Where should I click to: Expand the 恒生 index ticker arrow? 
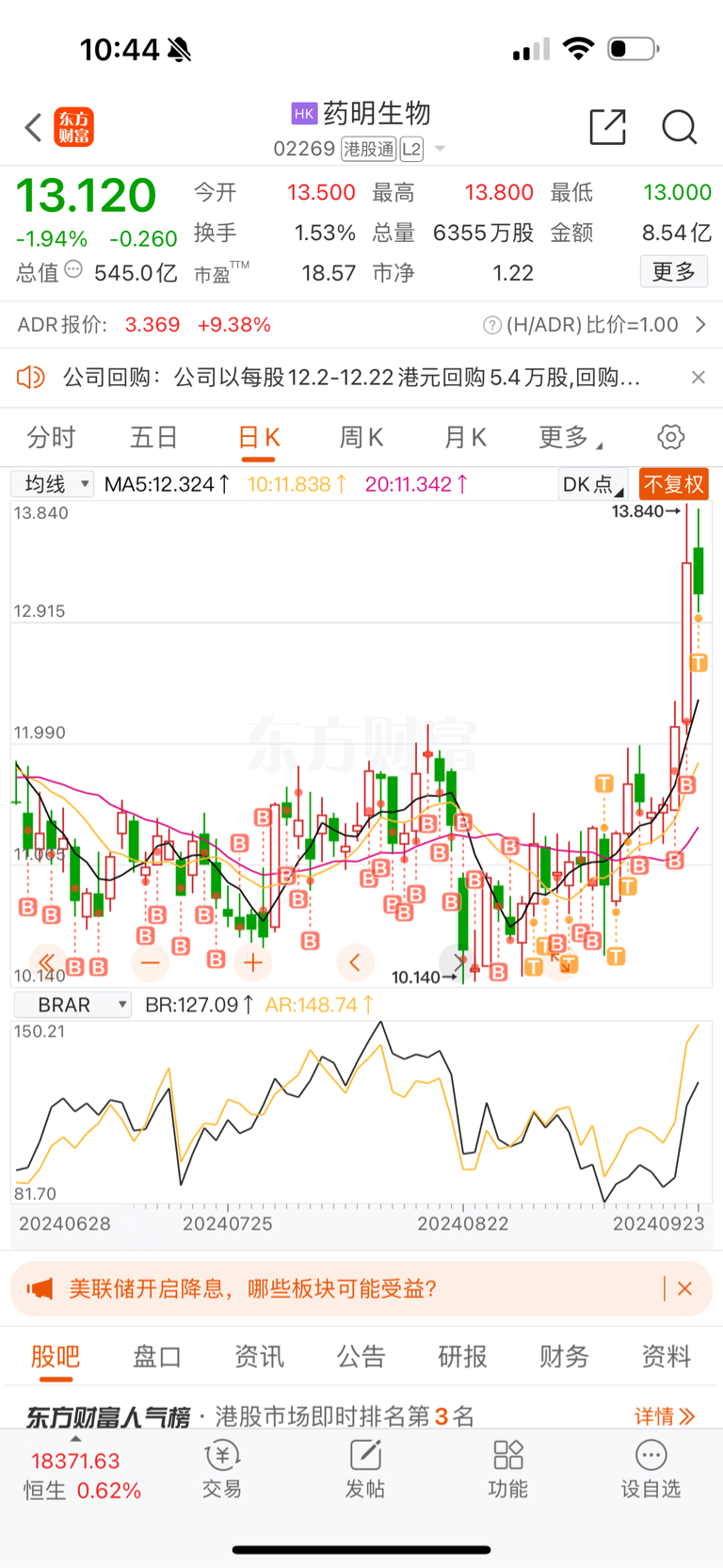coord(75,1439)
